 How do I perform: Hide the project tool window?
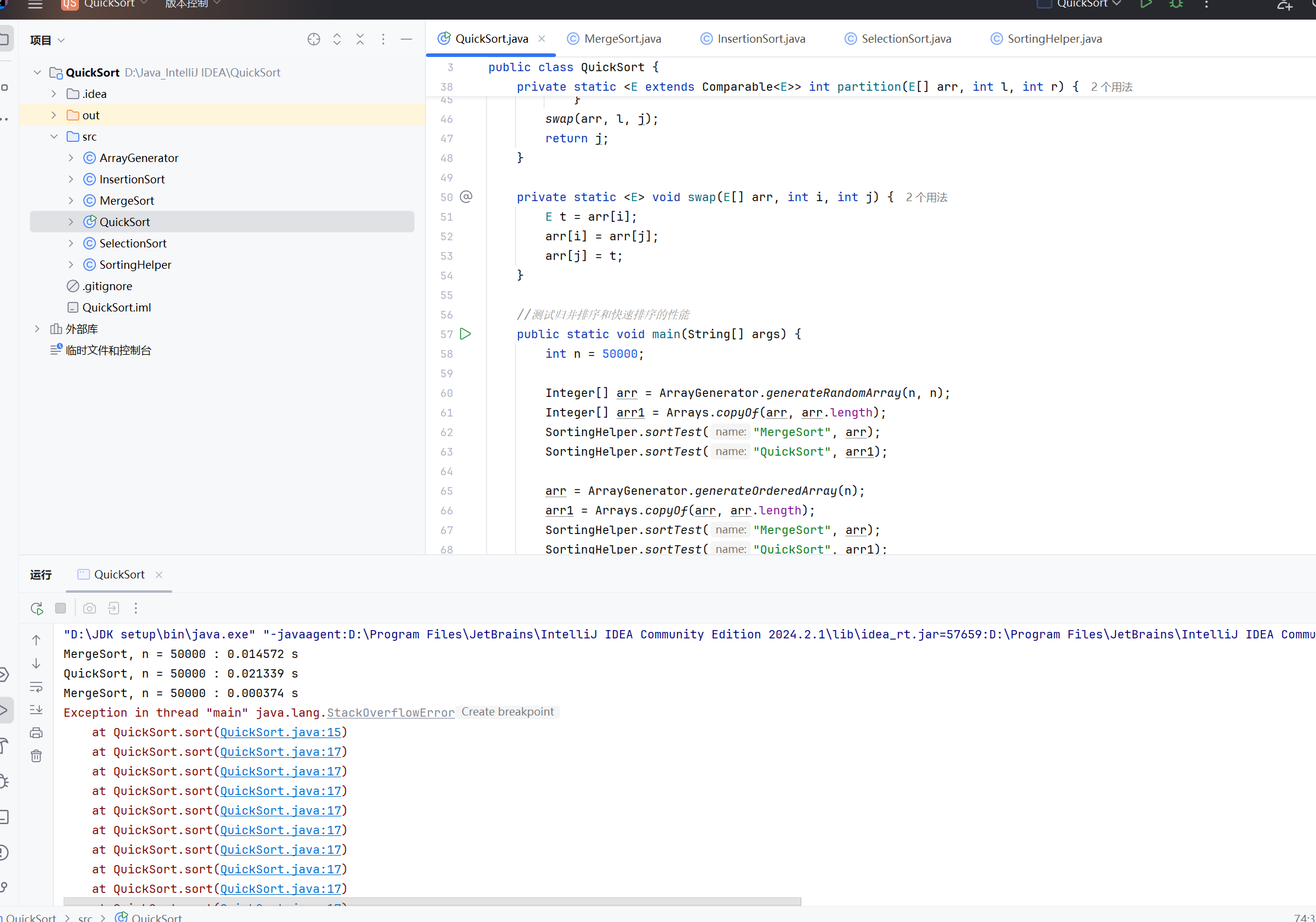click(x=406, y=40)
